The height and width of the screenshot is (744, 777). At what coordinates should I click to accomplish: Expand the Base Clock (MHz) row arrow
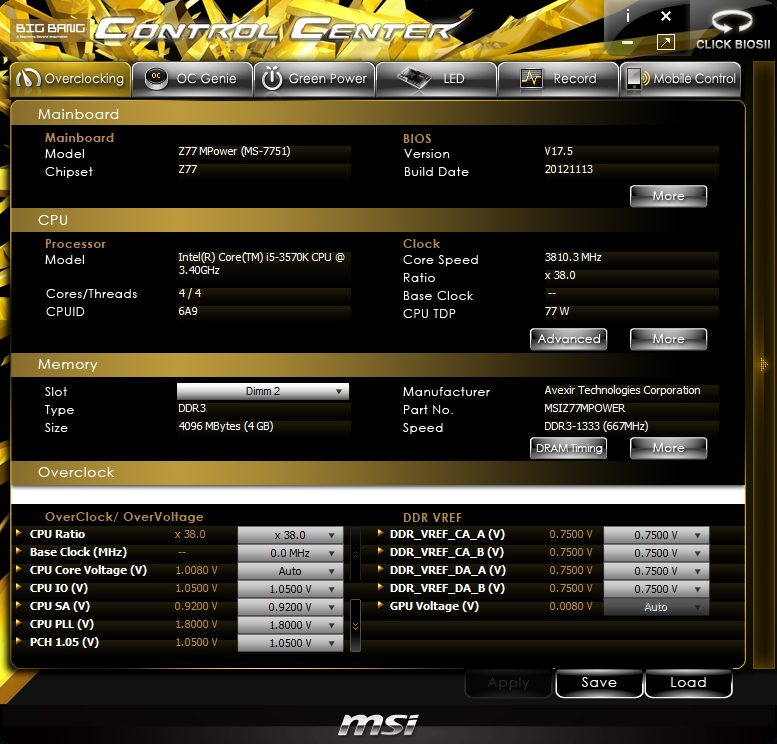coord(19,551)
